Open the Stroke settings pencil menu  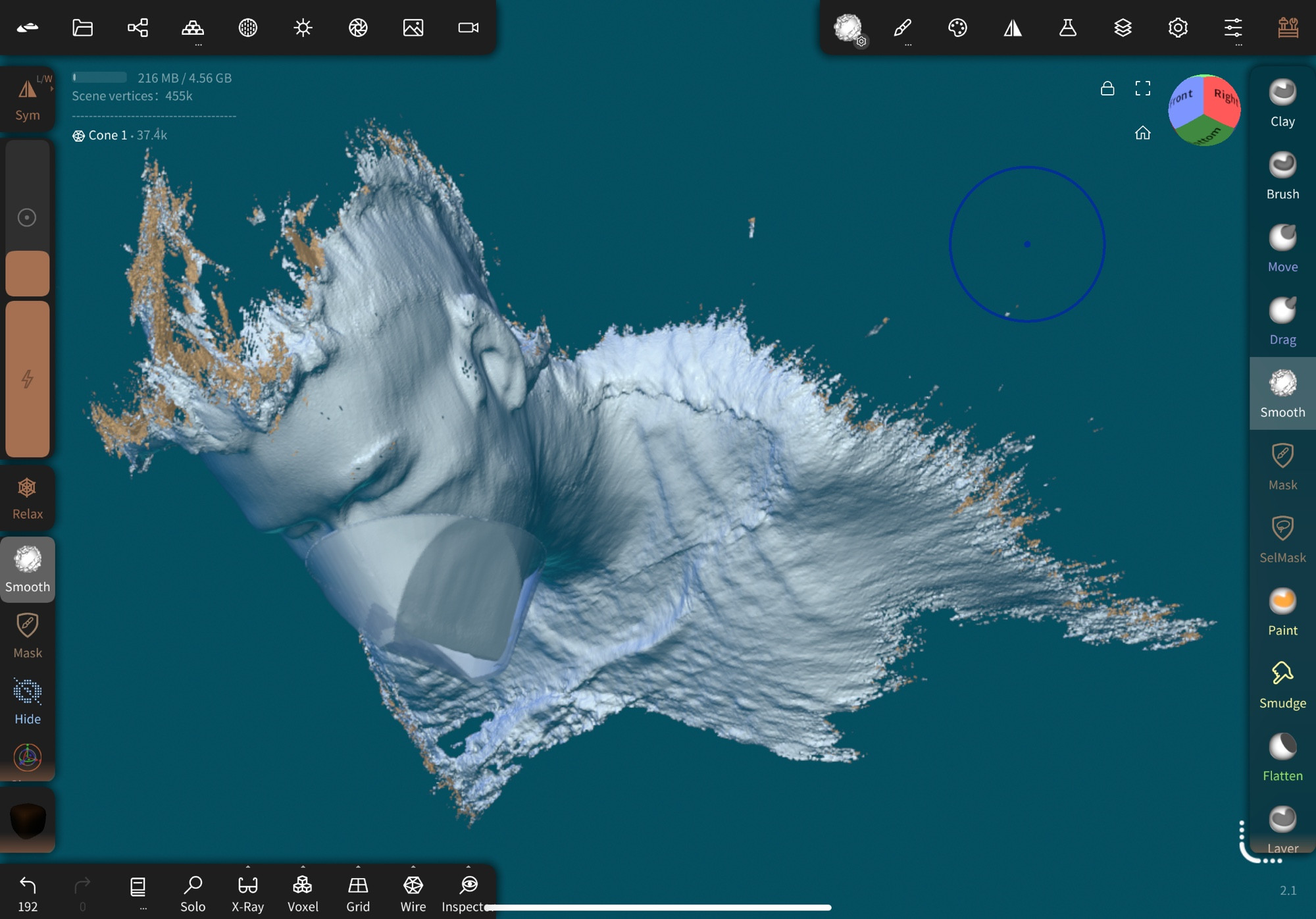pos(903,28)
